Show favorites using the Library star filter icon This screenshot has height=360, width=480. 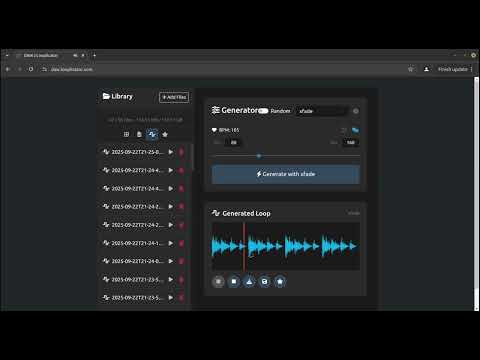165,134
